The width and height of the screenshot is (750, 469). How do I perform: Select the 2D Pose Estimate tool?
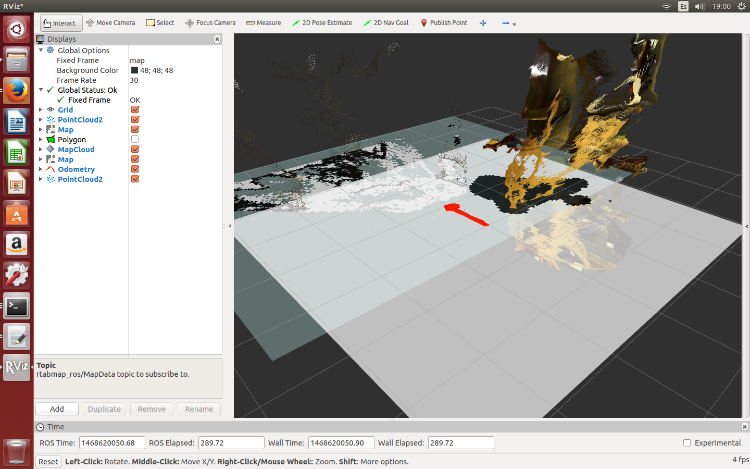pyautogui.click(x=323, y=22)
